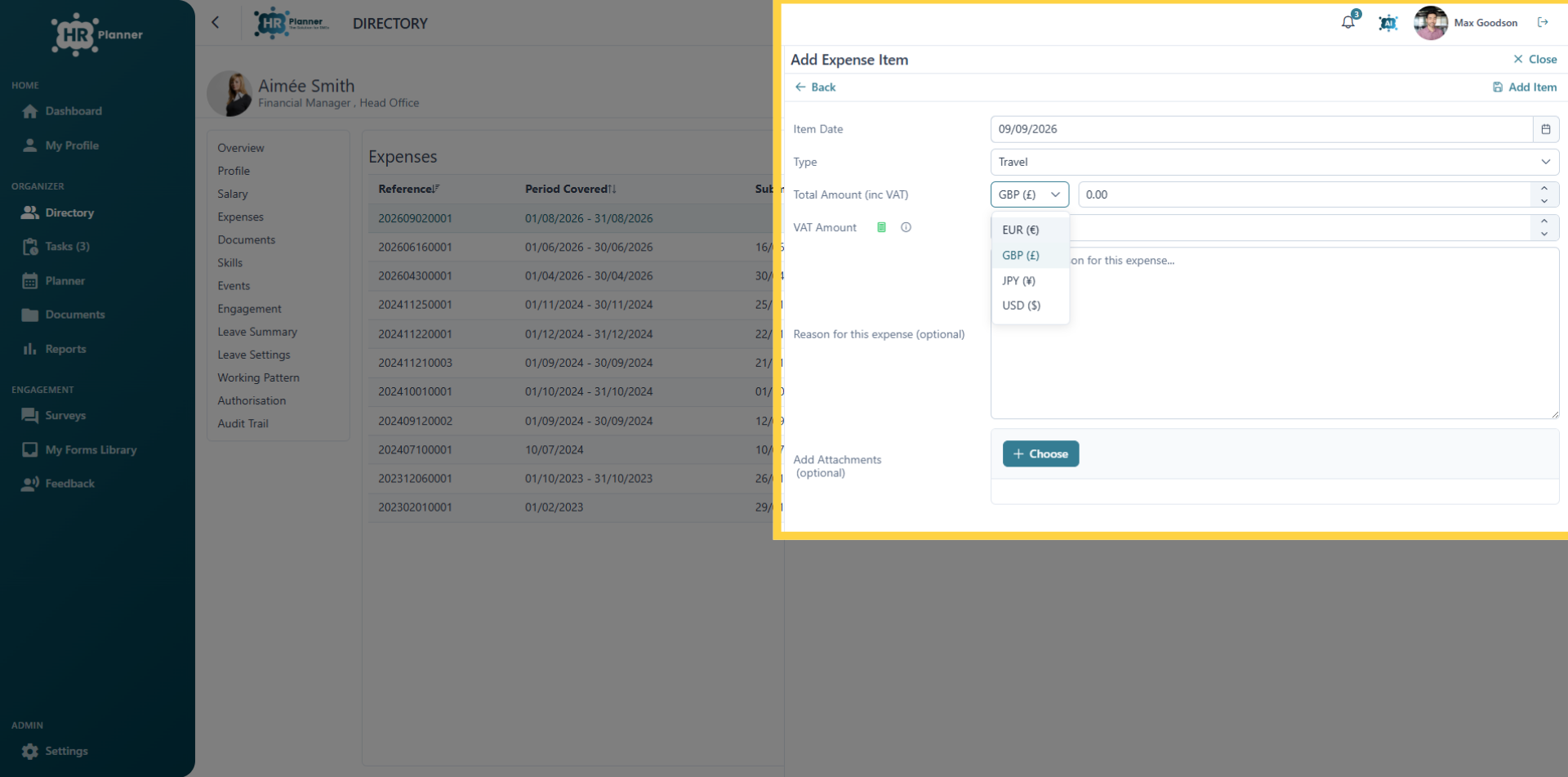Click the green VAT calculator icon

(881, 227)
